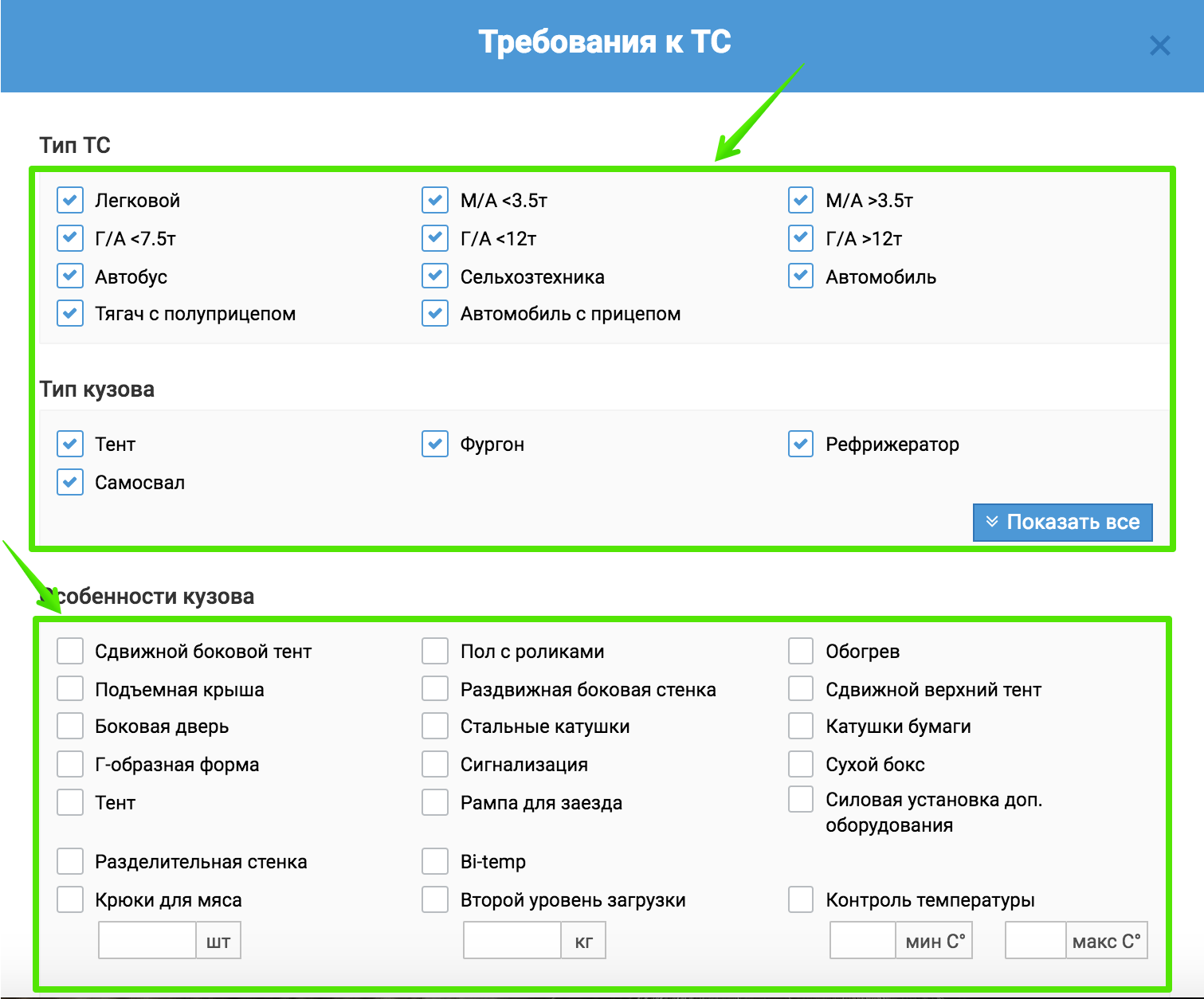Focus the кг weight input field
The image size is (1204, 999).
click(x=512, y=941)
